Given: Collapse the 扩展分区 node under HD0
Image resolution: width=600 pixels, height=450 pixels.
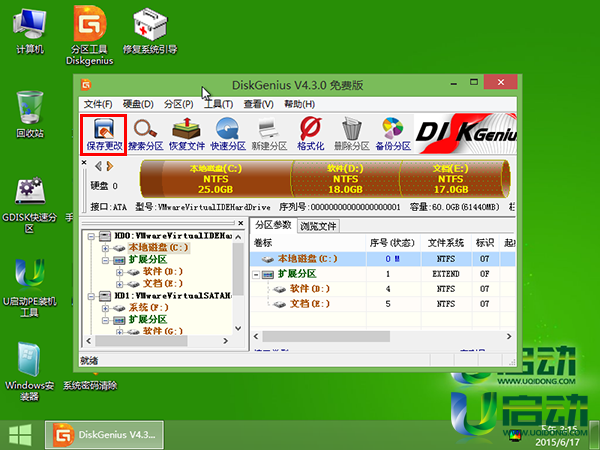Looking at the screenshot, I should point(105,260).
